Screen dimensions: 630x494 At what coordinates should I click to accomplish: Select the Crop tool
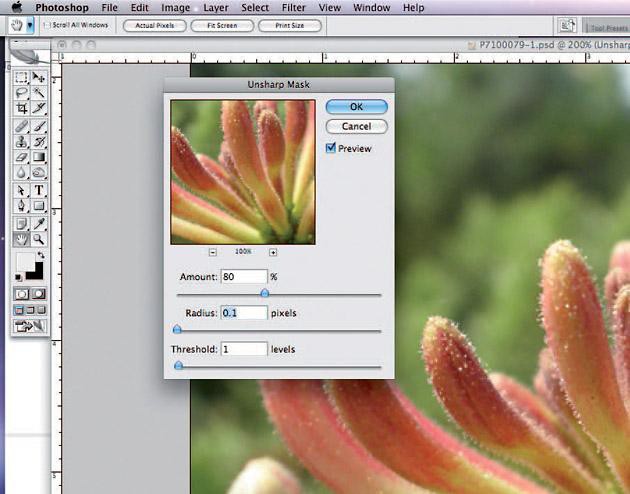21,108
